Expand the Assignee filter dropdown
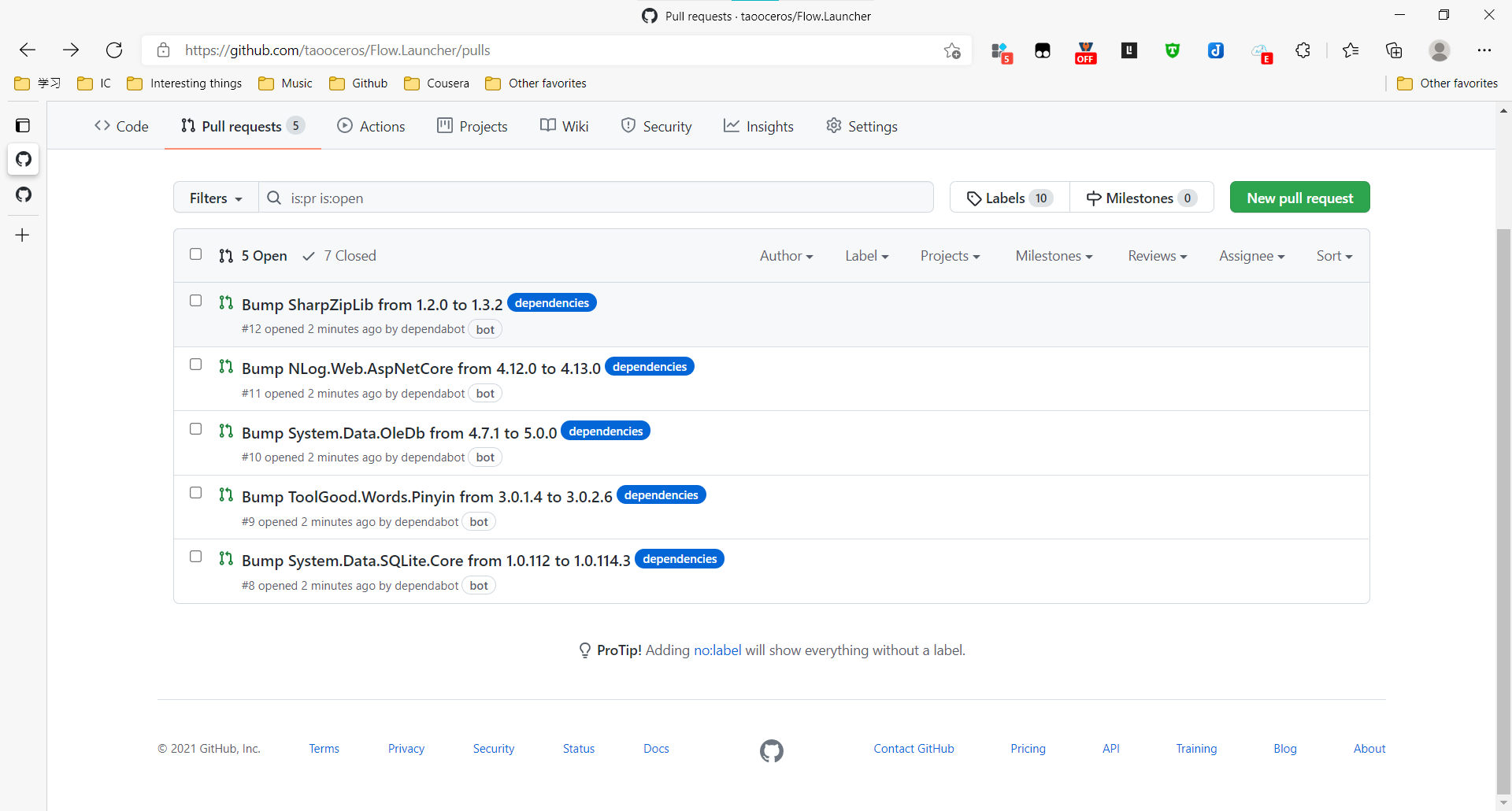 [1251, 256]
